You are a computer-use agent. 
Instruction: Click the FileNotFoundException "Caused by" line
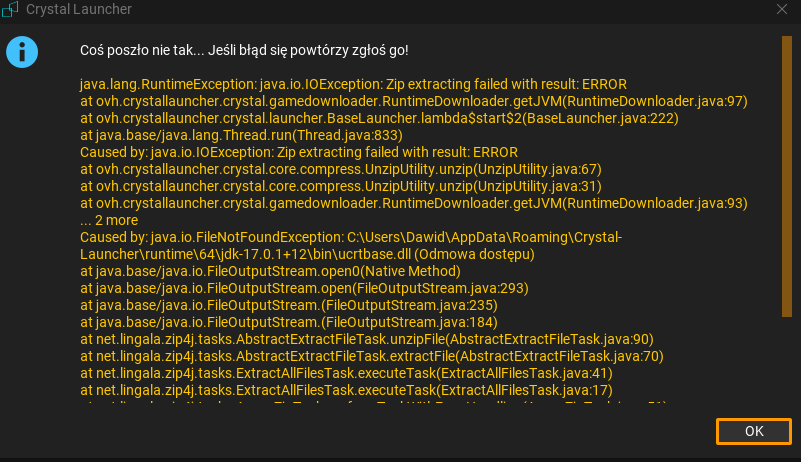[350, 237]
